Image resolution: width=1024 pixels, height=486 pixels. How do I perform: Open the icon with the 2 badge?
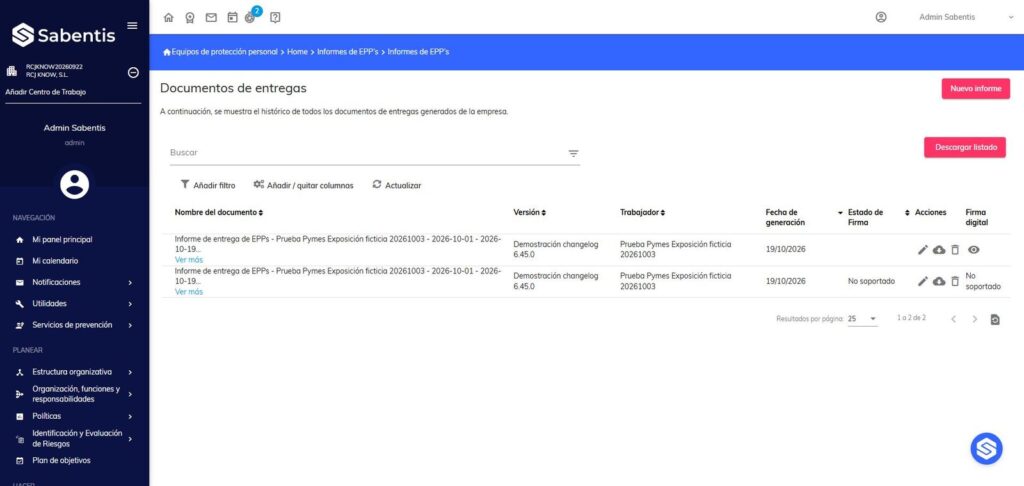pyautogui.click(x=251, y=16)
